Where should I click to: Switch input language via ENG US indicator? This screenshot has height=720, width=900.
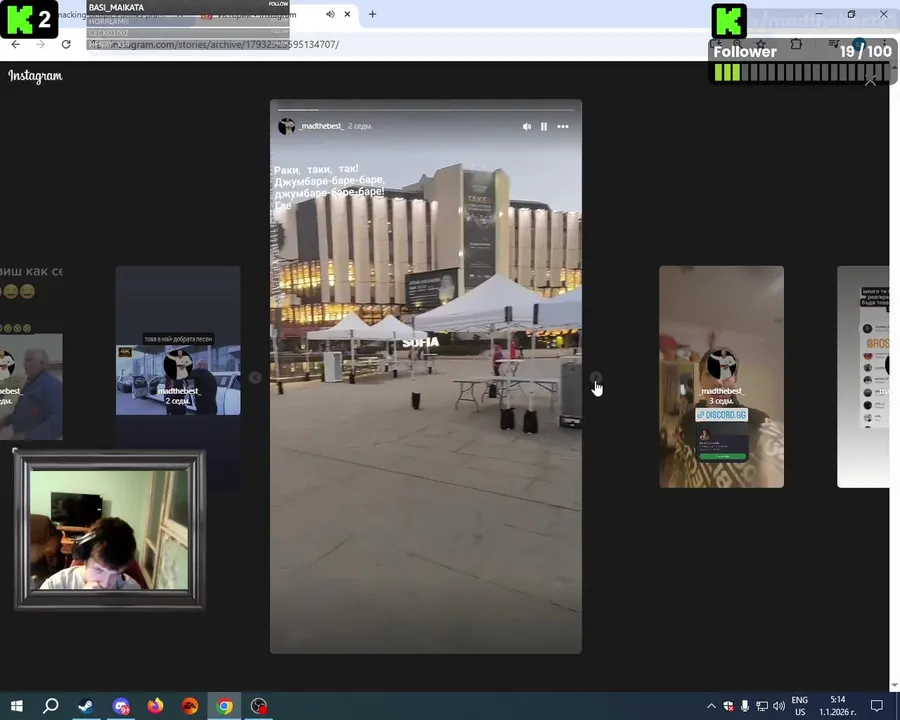point(800,706)
